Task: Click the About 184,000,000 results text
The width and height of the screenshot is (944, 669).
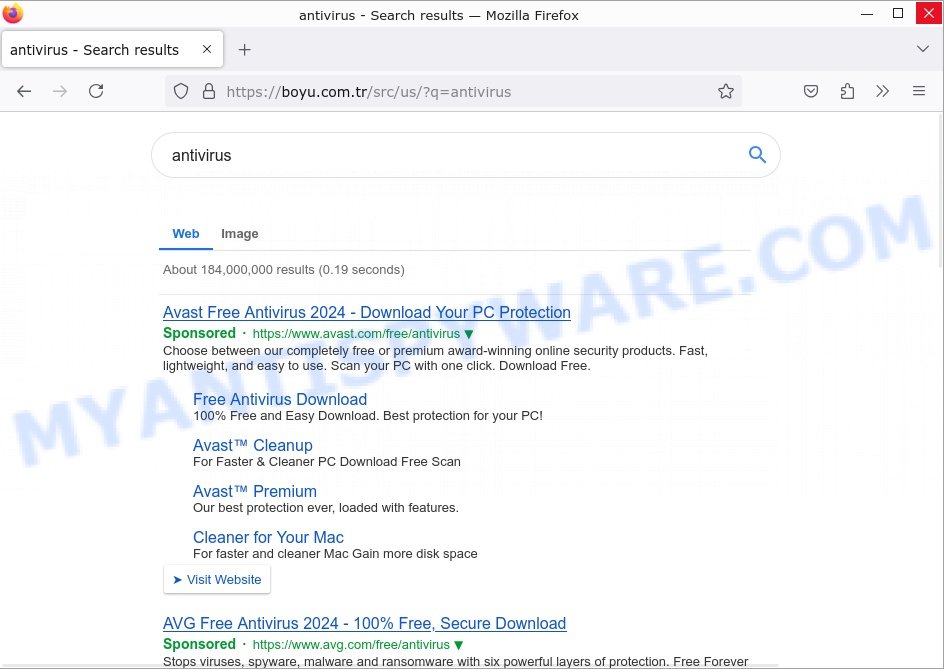Action: [x=284, y=270]
